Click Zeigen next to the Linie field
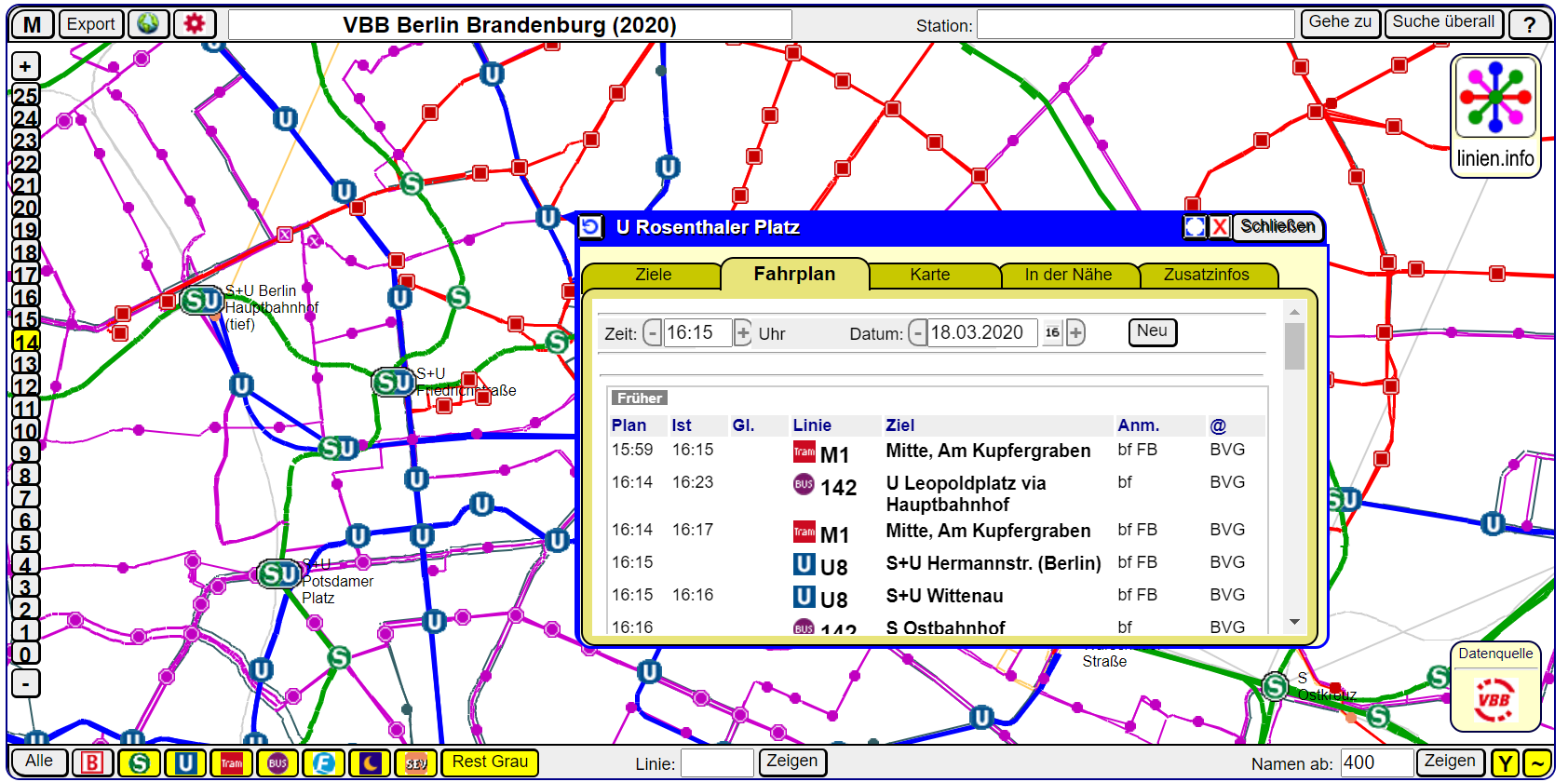Viewport: 1568px width, 782px height. click(791, 762)
